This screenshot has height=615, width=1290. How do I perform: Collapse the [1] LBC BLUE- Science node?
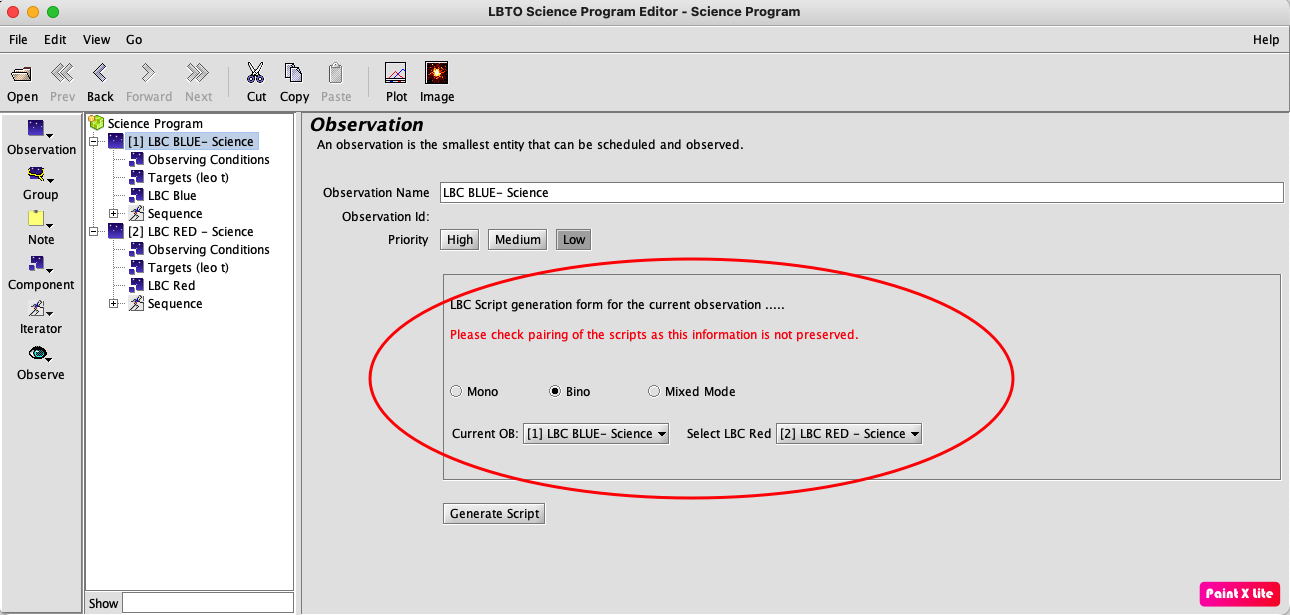click(x=94, y=141)
